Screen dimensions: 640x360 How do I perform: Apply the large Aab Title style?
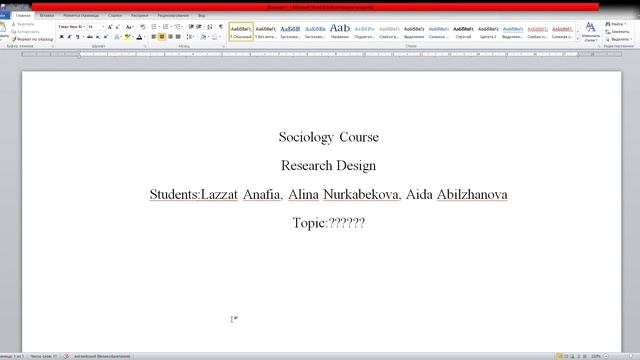point(340,32)
